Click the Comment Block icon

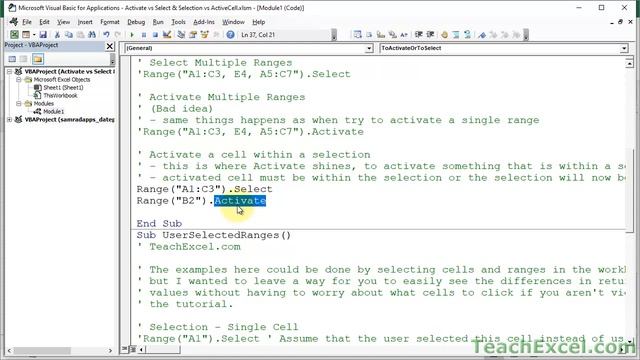[x=456, y=35]
